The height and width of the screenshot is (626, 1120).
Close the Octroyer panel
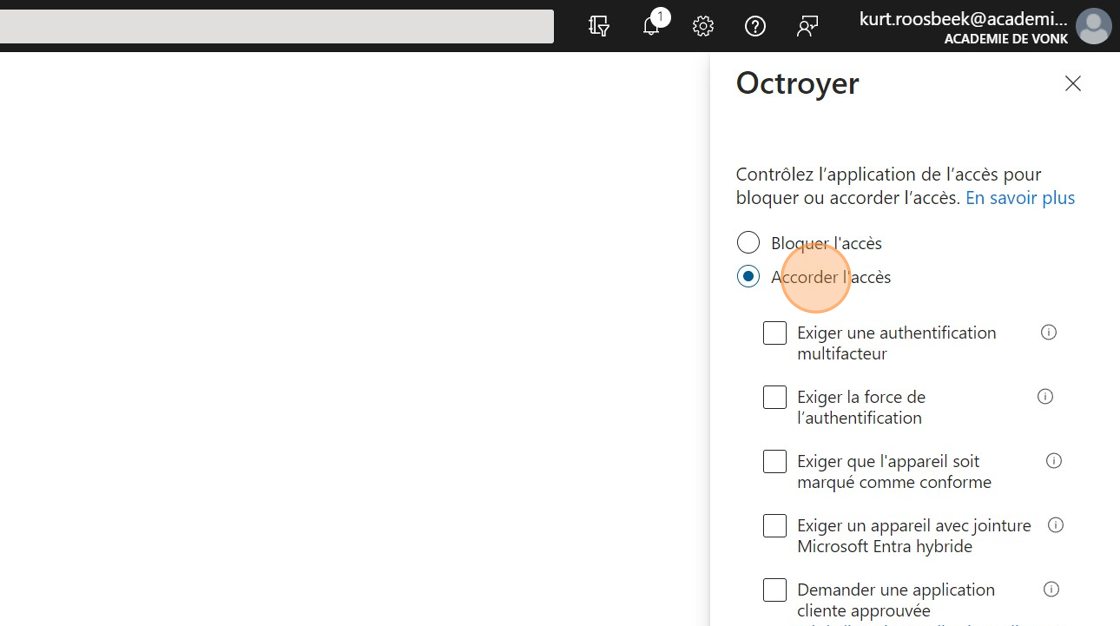(x=1073, y=84)
